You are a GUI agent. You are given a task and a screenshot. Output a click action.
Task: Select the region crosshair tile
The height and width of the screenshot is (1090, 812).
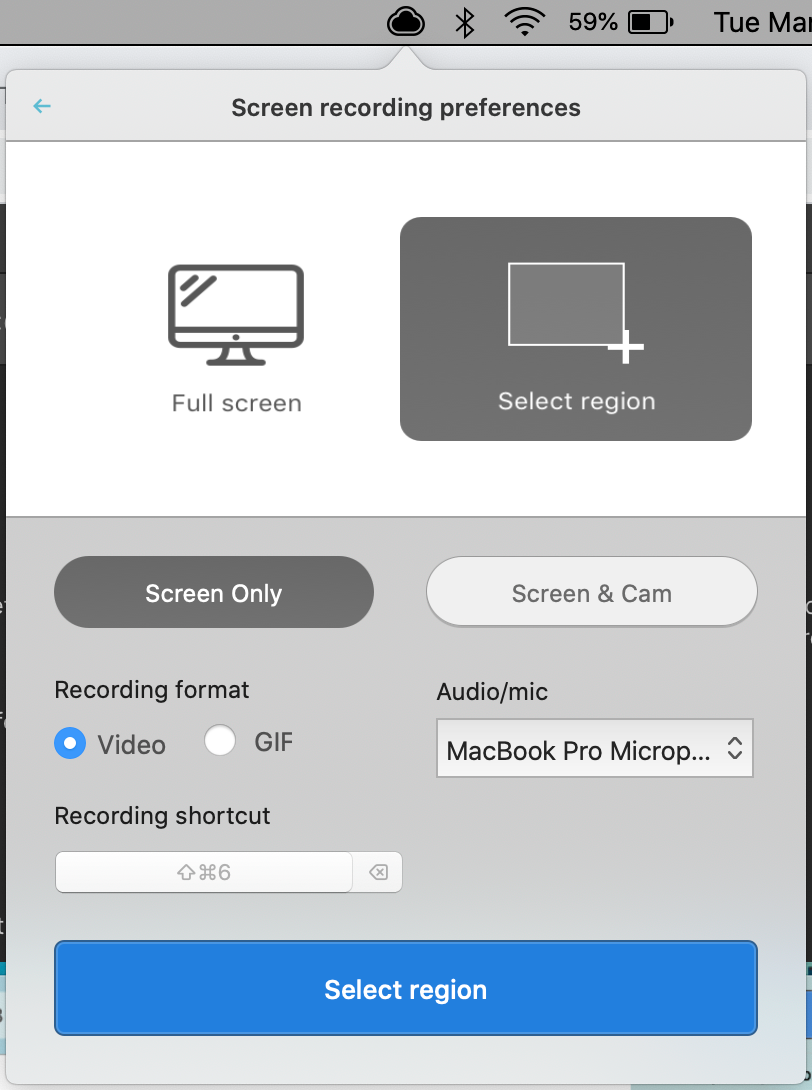click(576, 329)
